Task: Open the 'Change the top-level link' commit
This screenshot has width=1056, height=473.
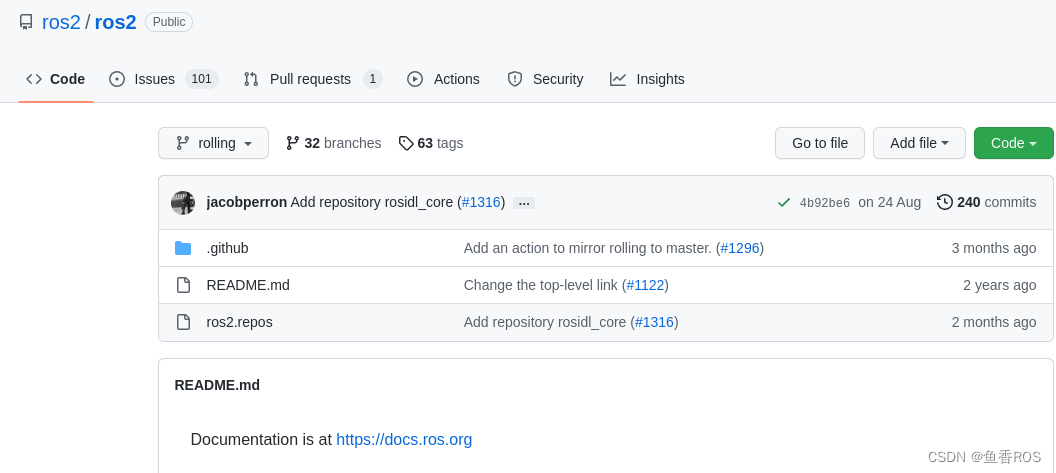Action: pyautogui.click(x=540, y=286)
